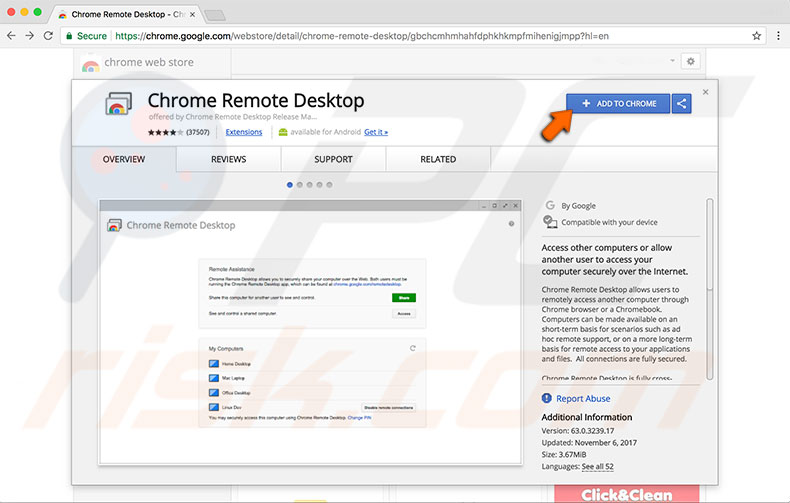Click the green Secure lock indicator
790x503 pixels.
pos(86,36)
